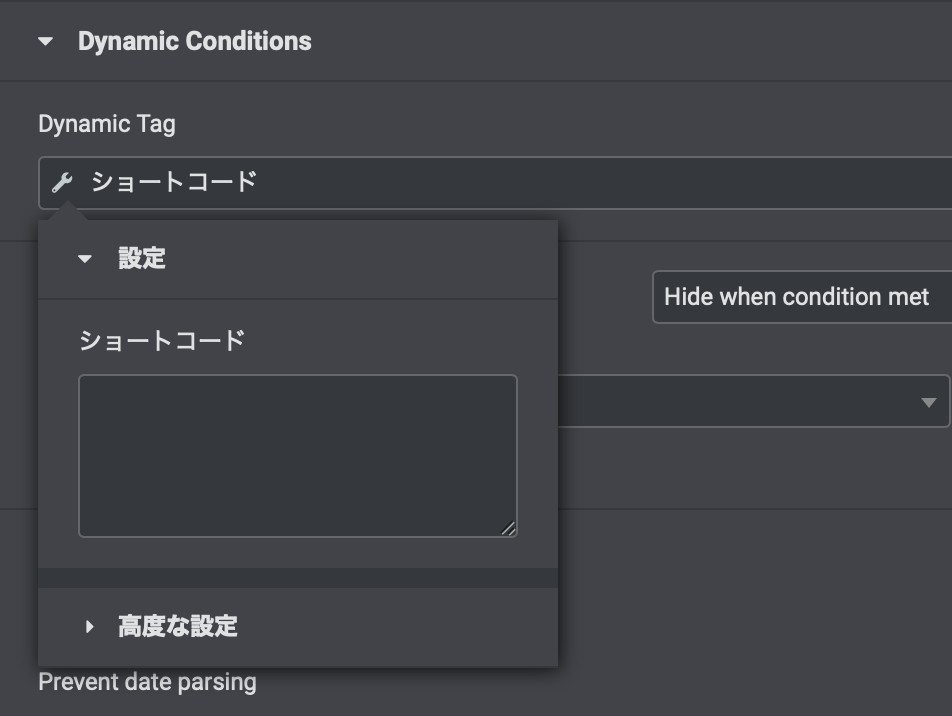Click the popover pointer triangle under wrench
This screenshot has width=952, height=716.
[x=67, y=211]
